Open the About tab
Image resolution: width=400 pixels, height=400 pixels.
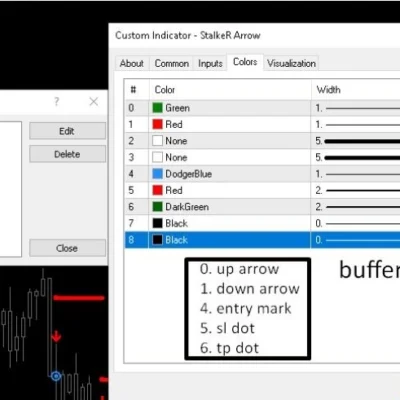pyautogui.click(x=132, y=63)
